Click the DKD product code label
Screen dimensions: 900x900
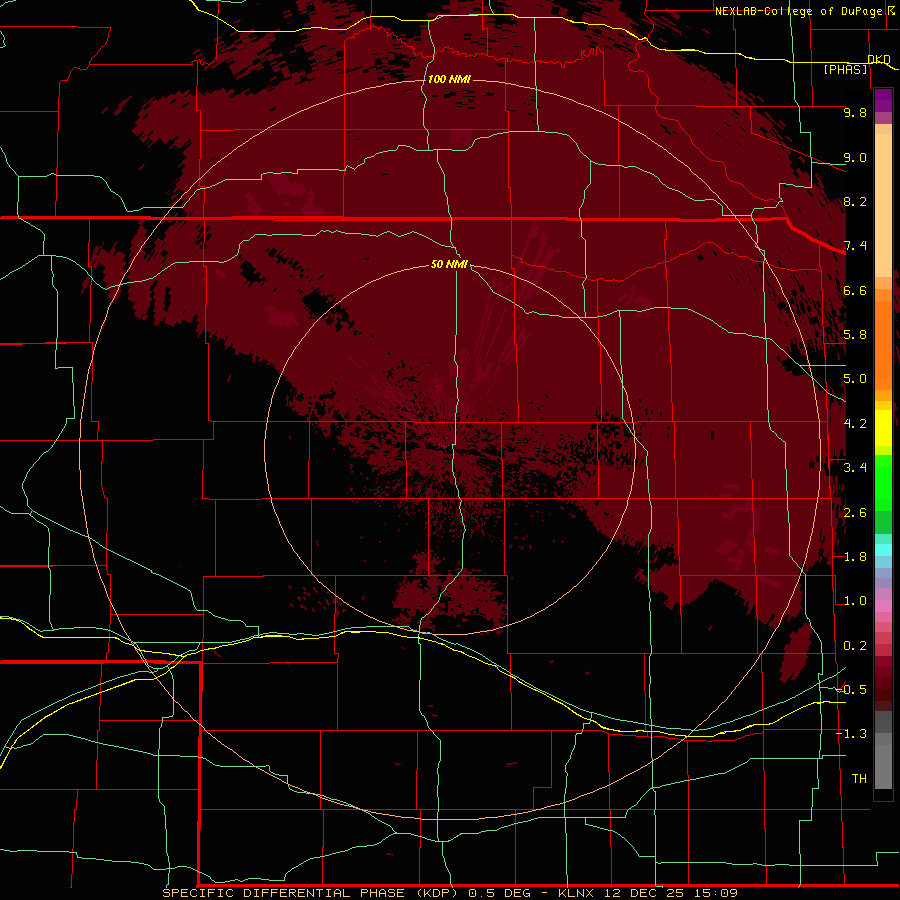[x=878, y=59]
